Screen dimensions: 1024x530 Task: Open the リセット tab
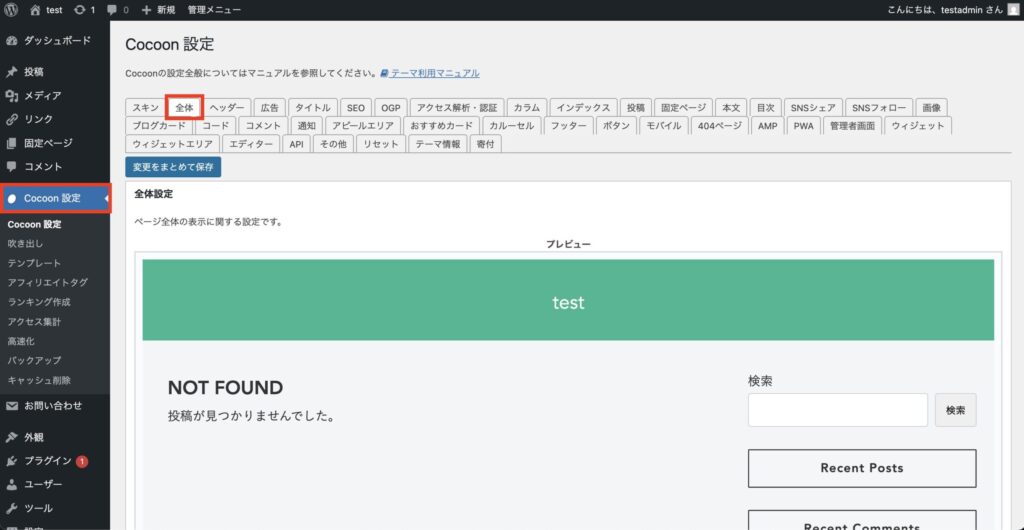[x=381, y=144]
